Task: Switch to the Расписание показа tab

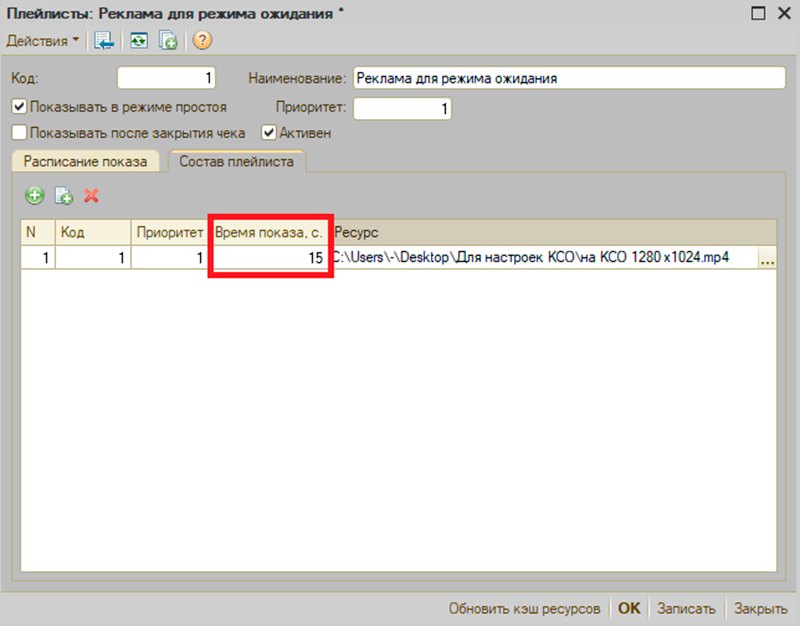Action: 85,161
